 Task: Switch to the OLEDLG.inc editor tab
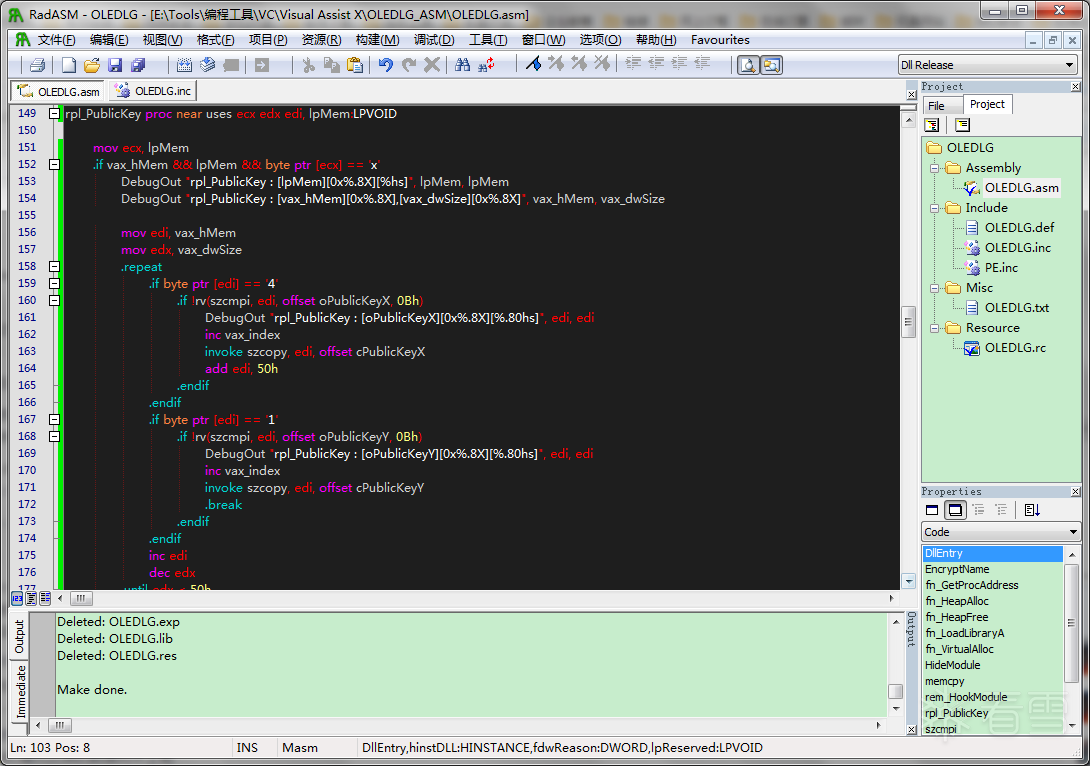tap(154, 91)
